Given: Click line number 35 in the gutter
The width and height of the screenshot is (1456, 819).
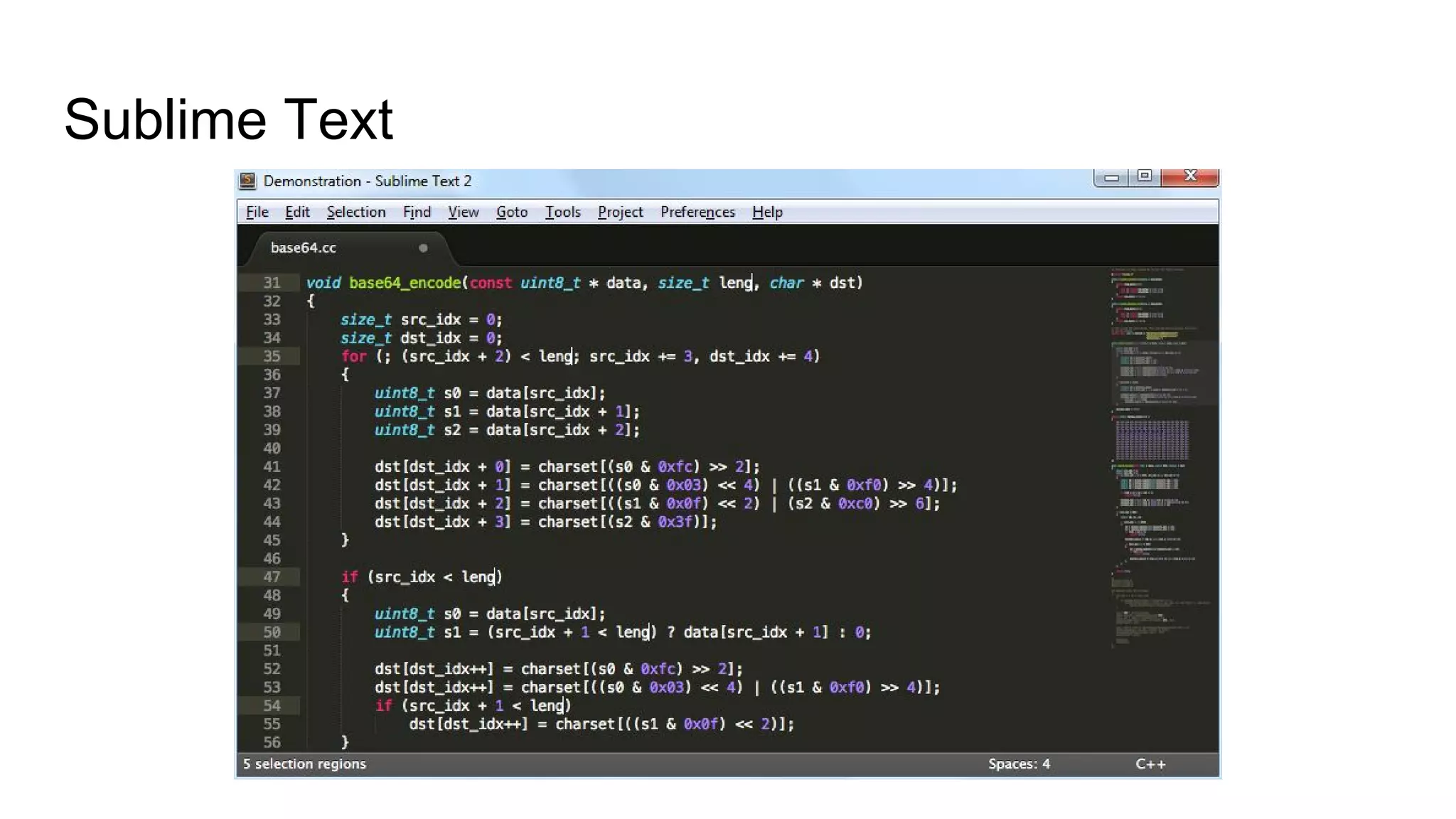Looking at the screenshot, I should tap(272, 356).
